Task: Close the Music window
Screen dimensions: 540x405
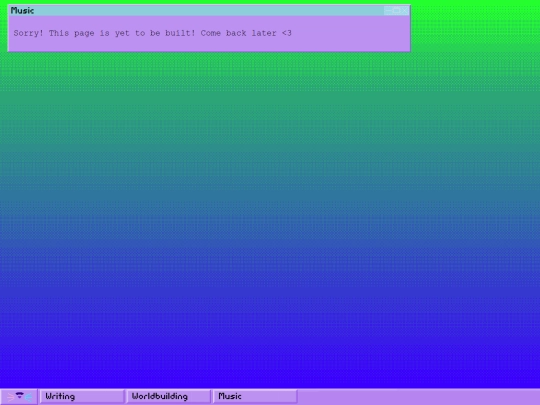Action: pyautogui.click(x=405, y=11)
